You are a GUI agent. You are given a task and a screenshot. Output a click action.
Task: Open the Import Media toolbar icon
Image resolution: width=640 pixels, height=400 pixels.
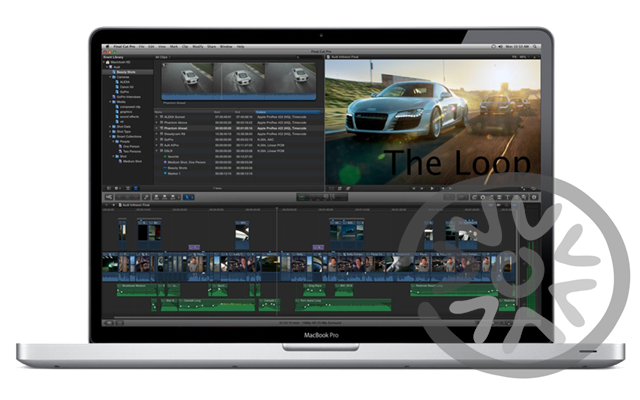pyautogui.click(x=109, y=197)
